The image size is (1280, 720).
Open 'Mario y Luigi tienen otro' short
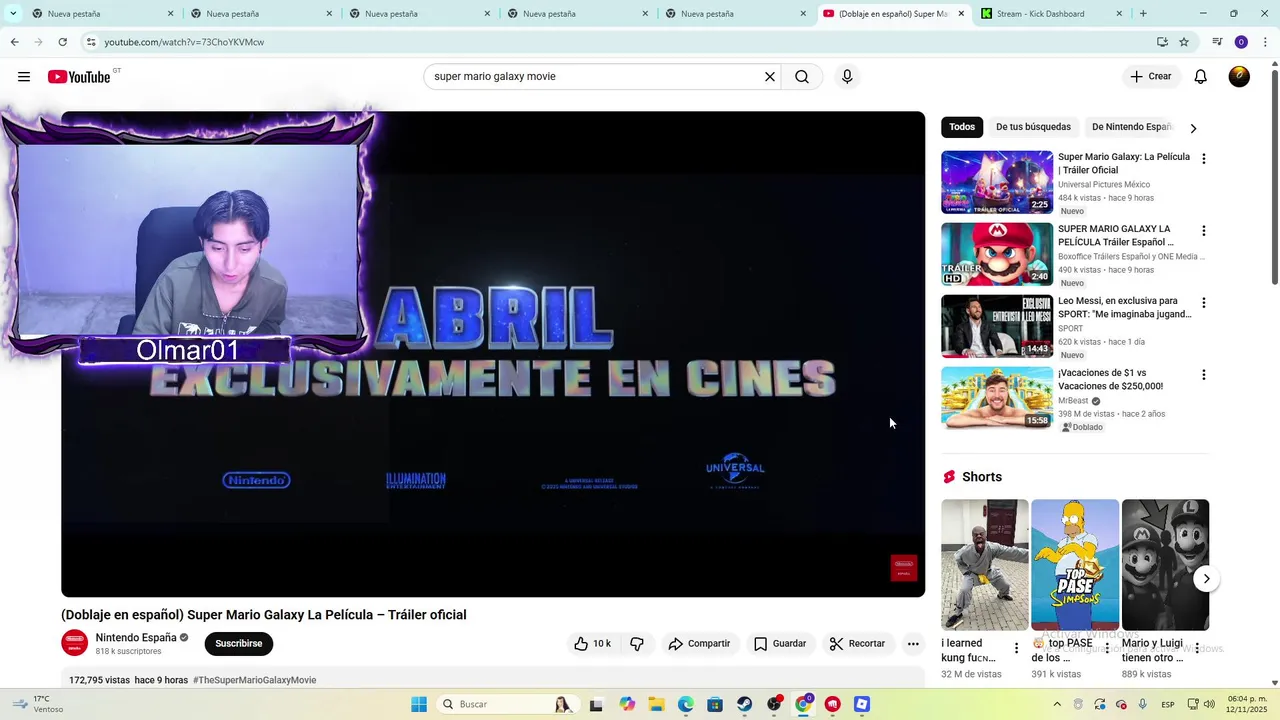[x=1165, y=565]
